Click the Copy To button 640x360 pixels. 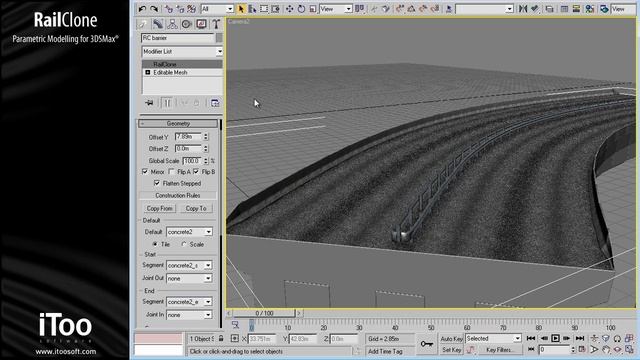pos(196,208)
